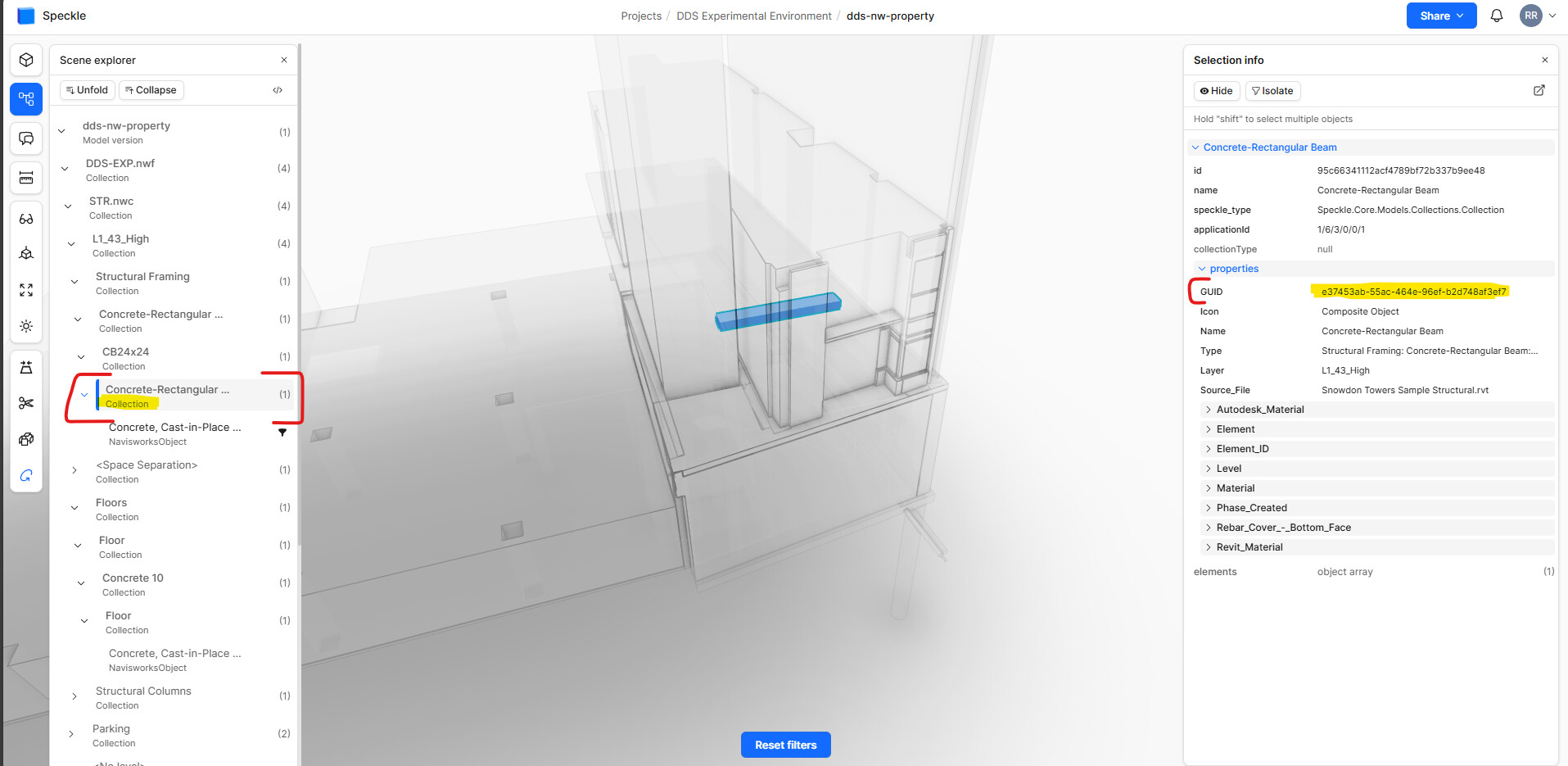Open the Views camera icon
This screenshot has height=766, width=1568.
(x=26, y=254)
